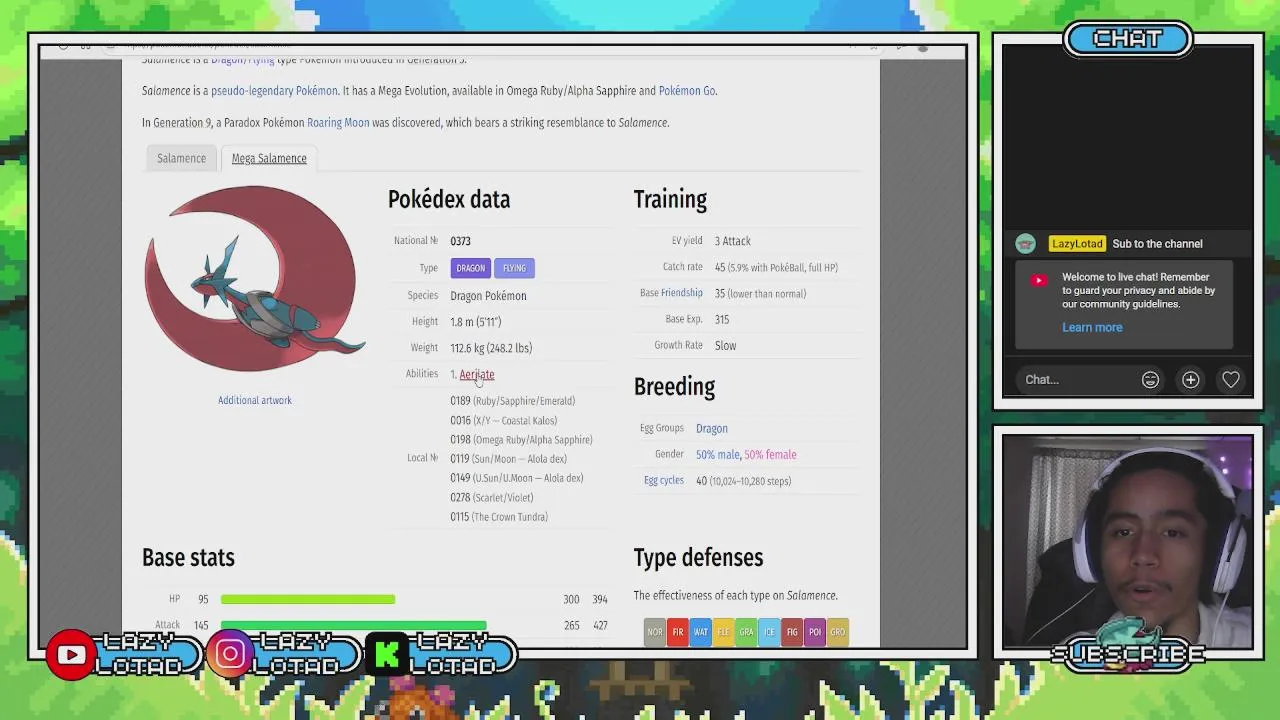Click the NOR type defense cell
This screenshot has height=720, width=1280.
coord(655,632)
